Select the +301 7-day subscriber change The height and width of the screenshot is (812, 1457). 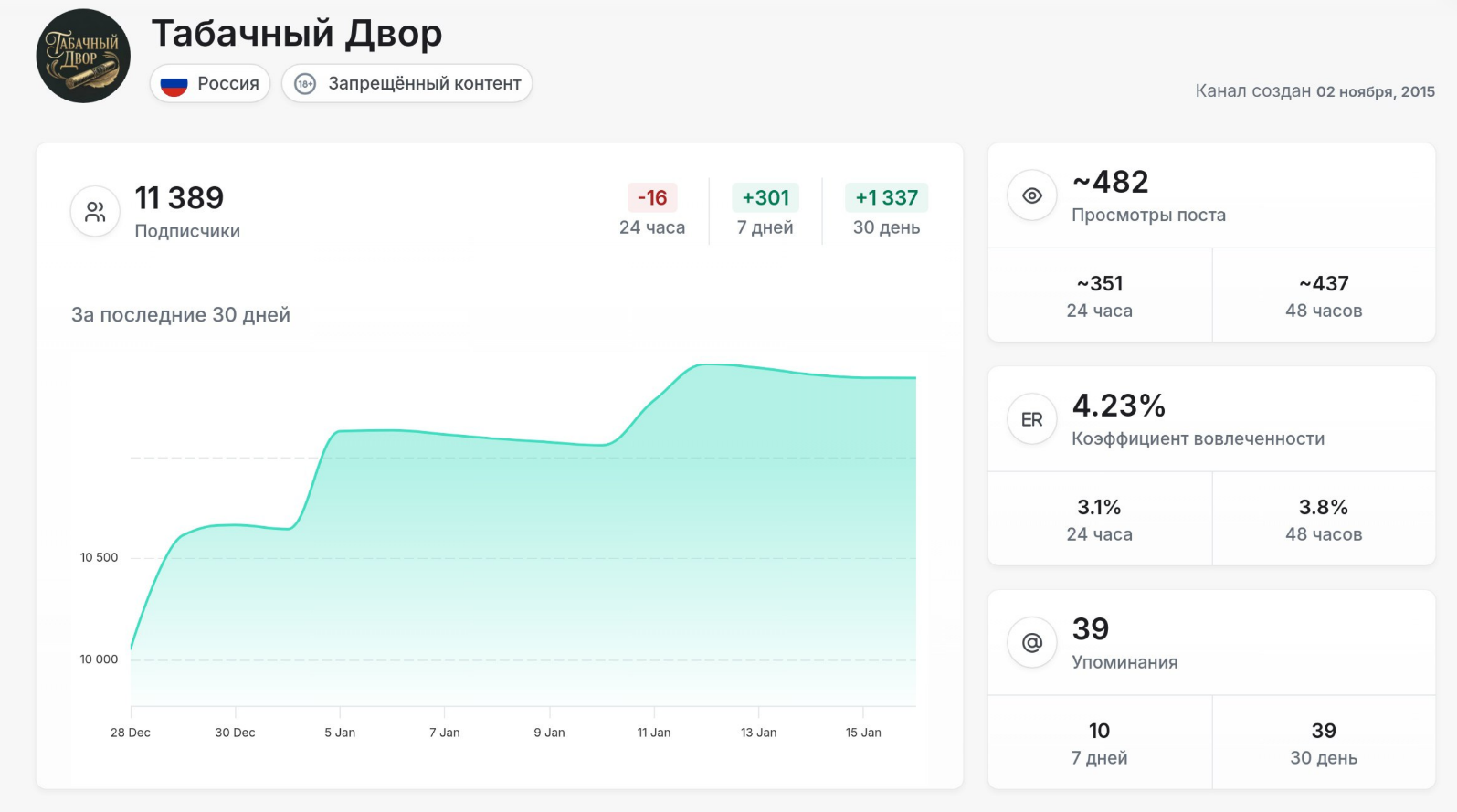[x=765, y=198]
